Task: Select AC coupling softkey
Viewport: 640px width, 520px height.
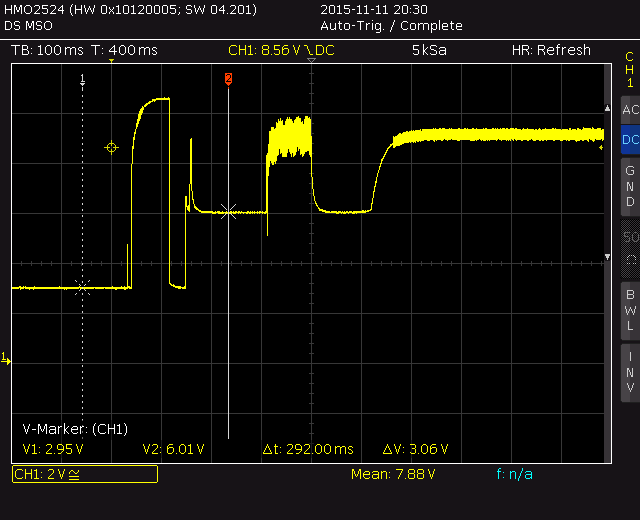Action: tap(630, 110)
